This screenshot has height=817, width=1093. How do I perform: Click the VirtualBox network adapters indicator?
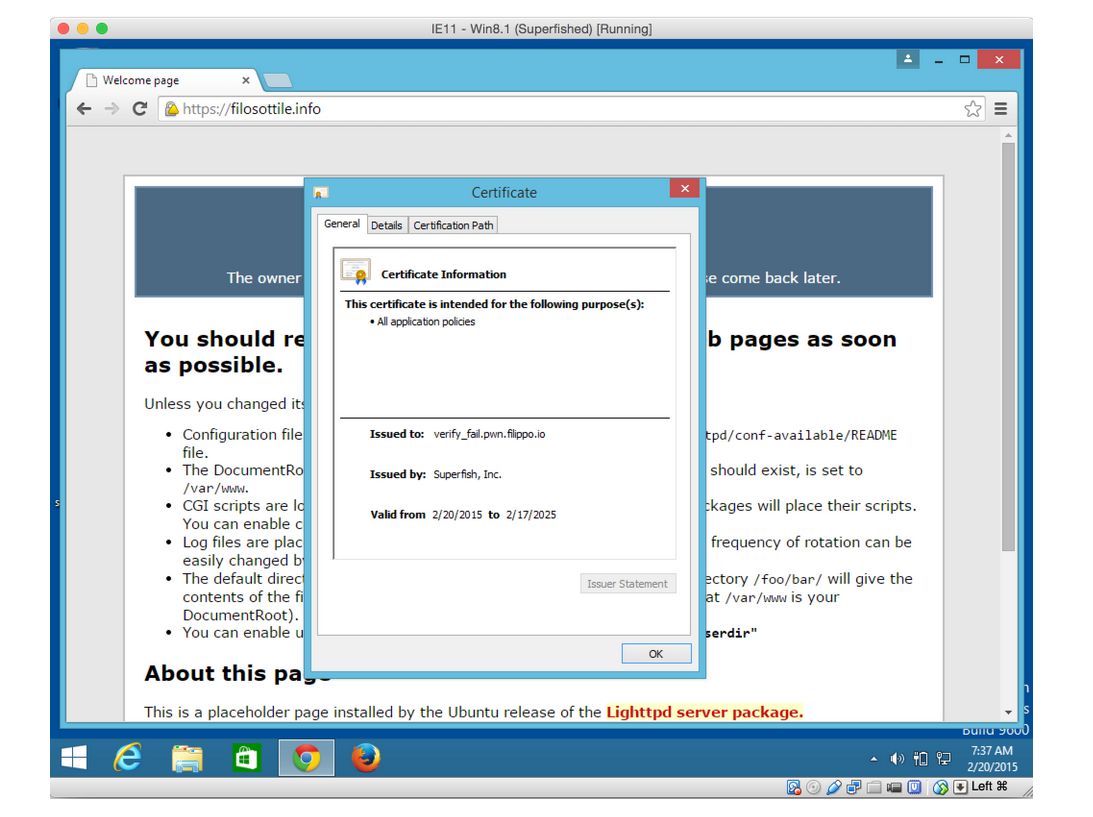(x=854, y=787)
